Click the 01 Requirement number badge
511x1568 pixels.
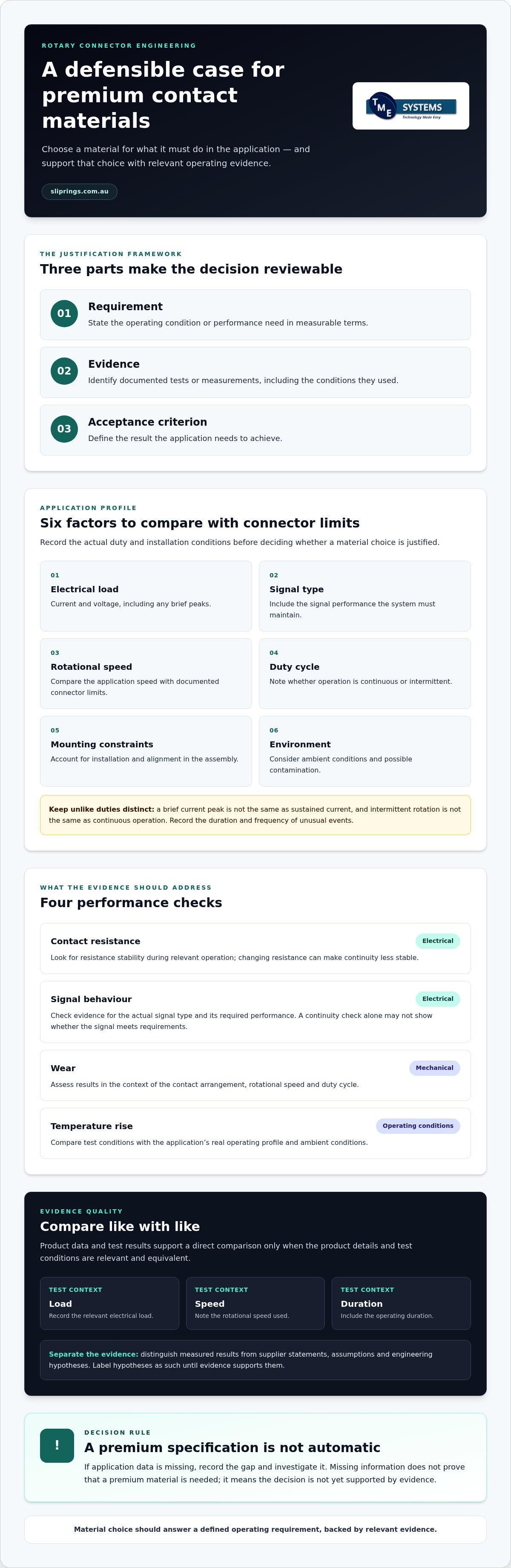64,314
